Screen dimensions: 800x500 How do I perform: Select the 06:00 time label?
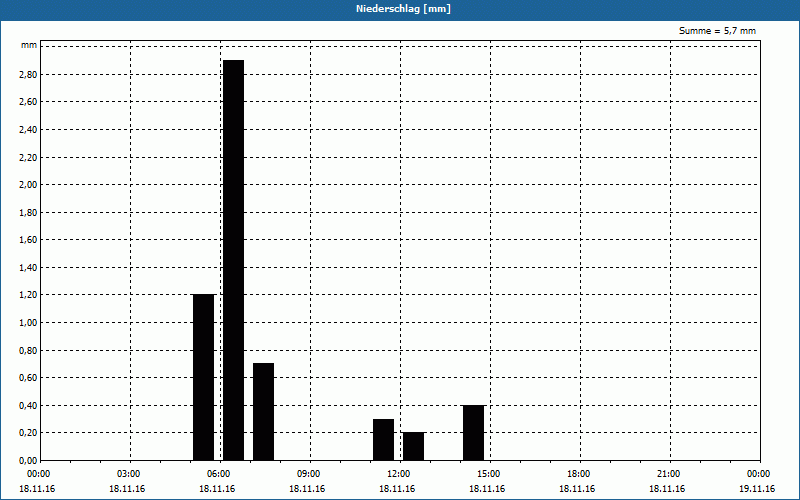point(220,474)
